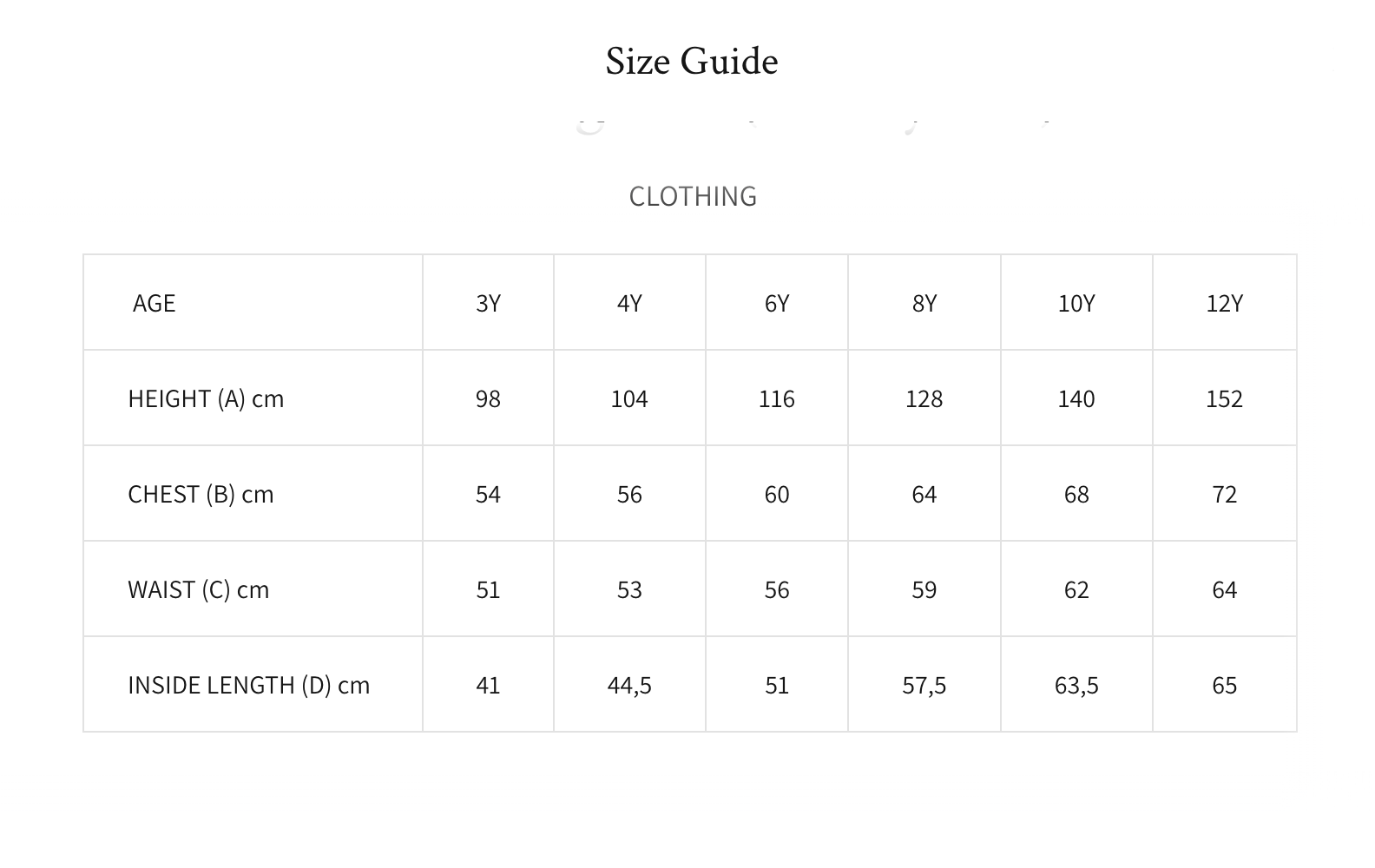Click waist value 59 cell

click(924, 589)
